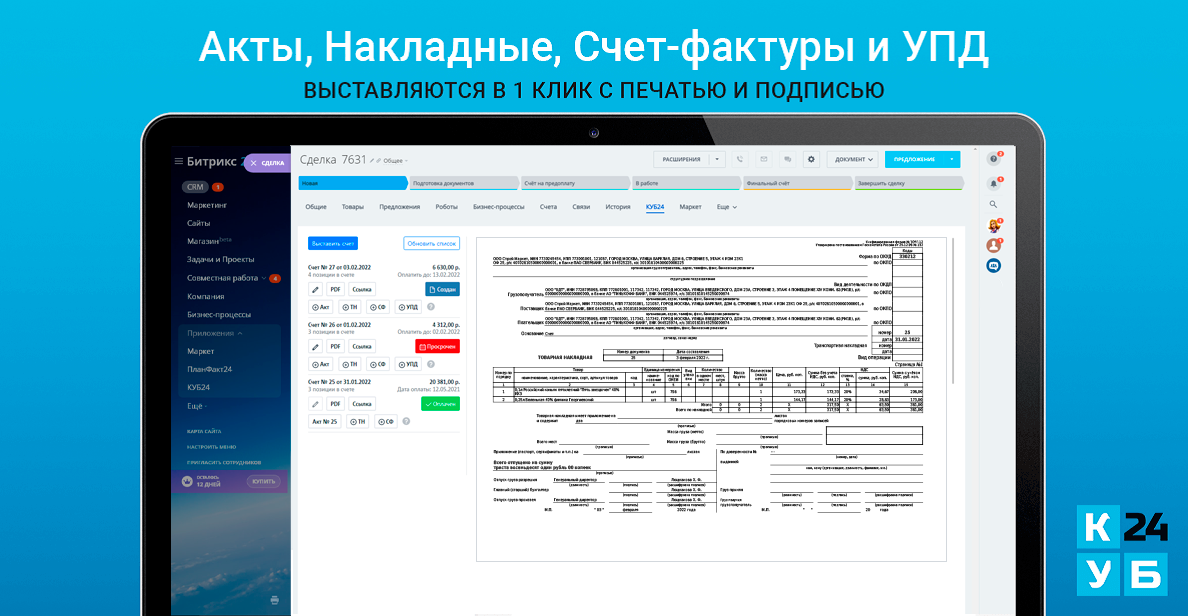Open the help hint for invoice № 27

431,307
